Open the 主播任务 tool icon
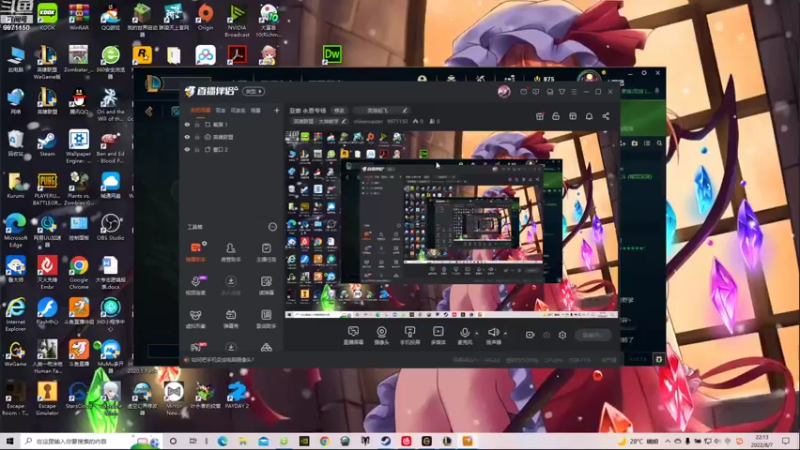 click(266, 252)
